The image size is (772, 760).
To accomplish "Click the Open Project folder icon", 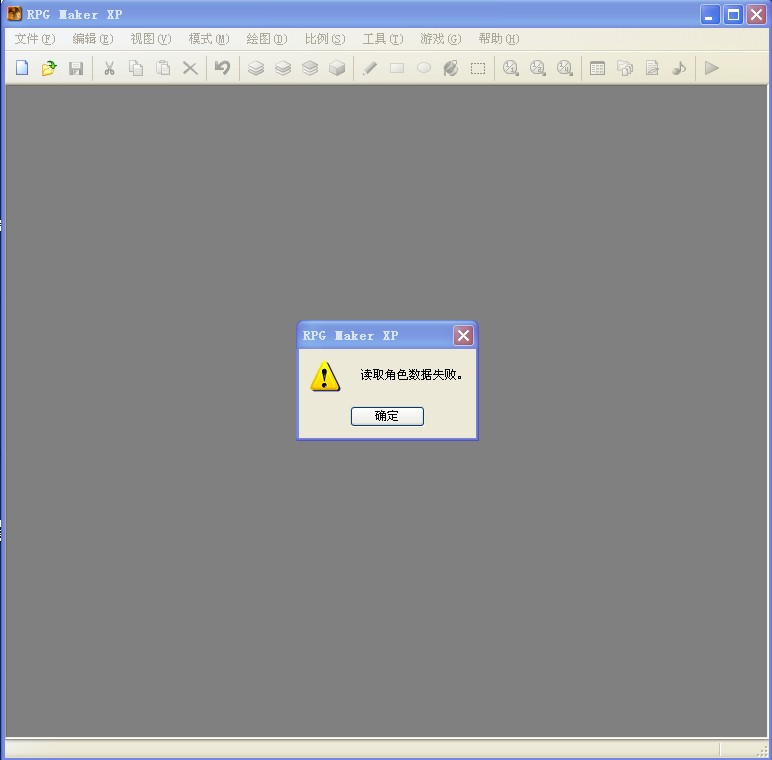I will (49, 68).
